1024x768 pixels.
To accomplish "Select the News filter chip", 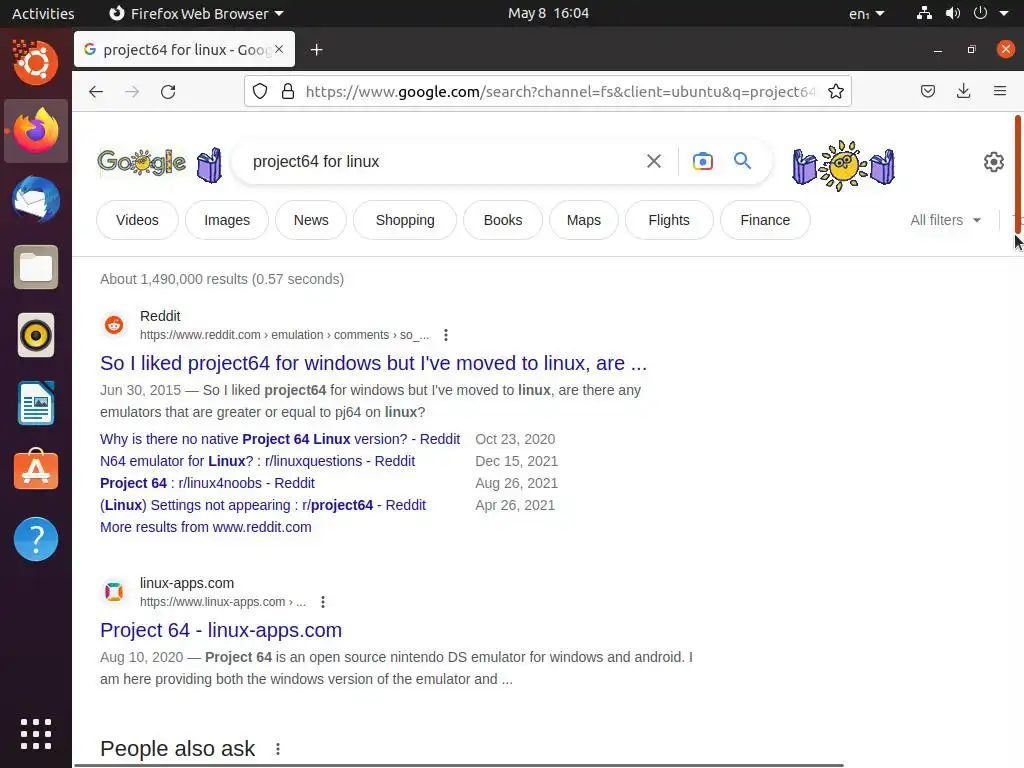I will click(x=311, y=220).
